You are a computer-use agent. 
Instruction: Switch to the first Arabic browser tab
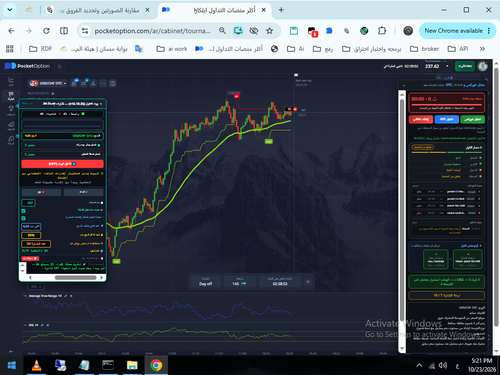tap(98, 10)
